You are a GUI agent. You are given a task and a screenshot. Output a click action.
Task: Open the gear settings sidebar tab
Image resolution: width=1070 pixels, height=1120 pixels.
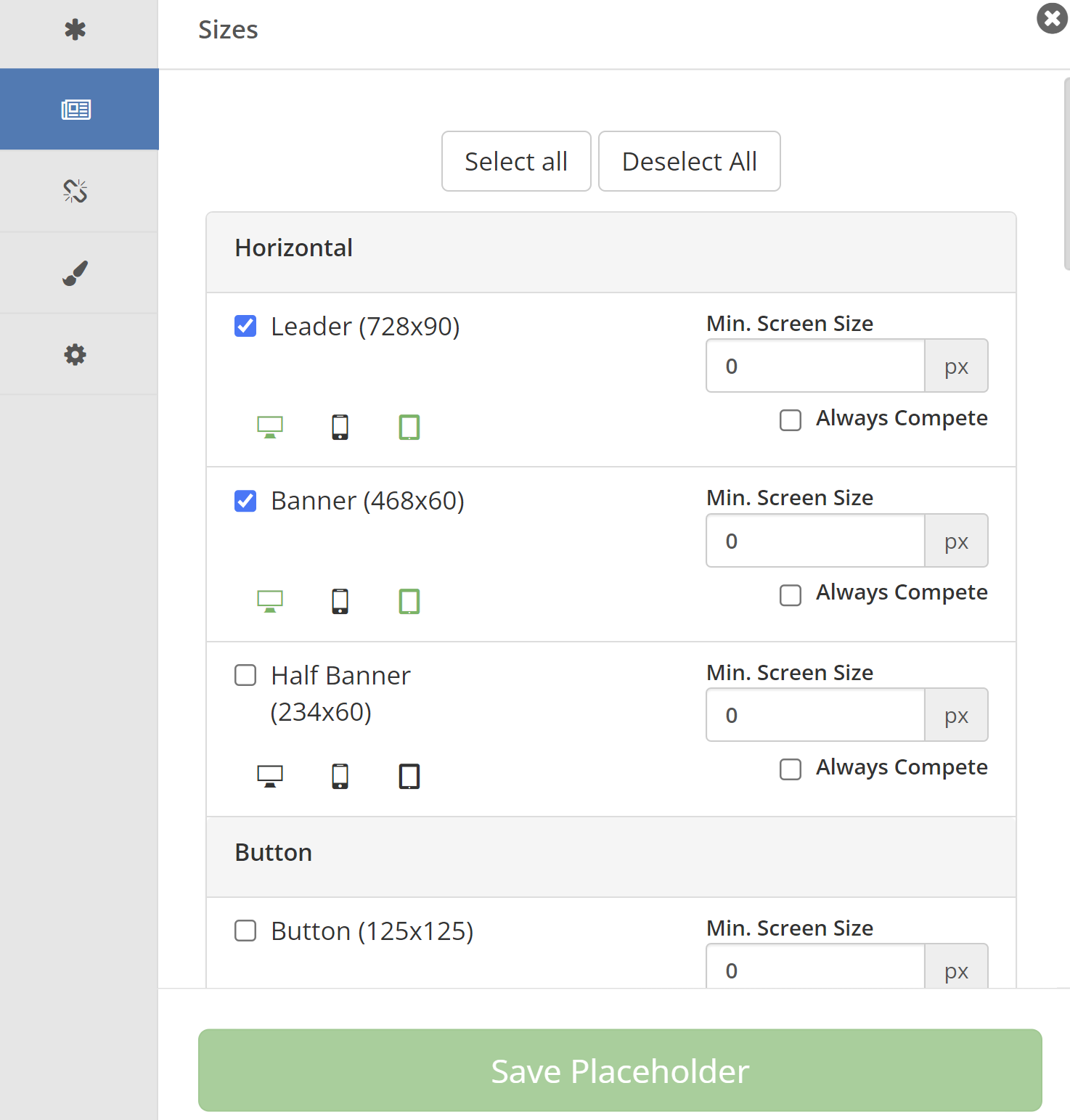click(75, 355)
